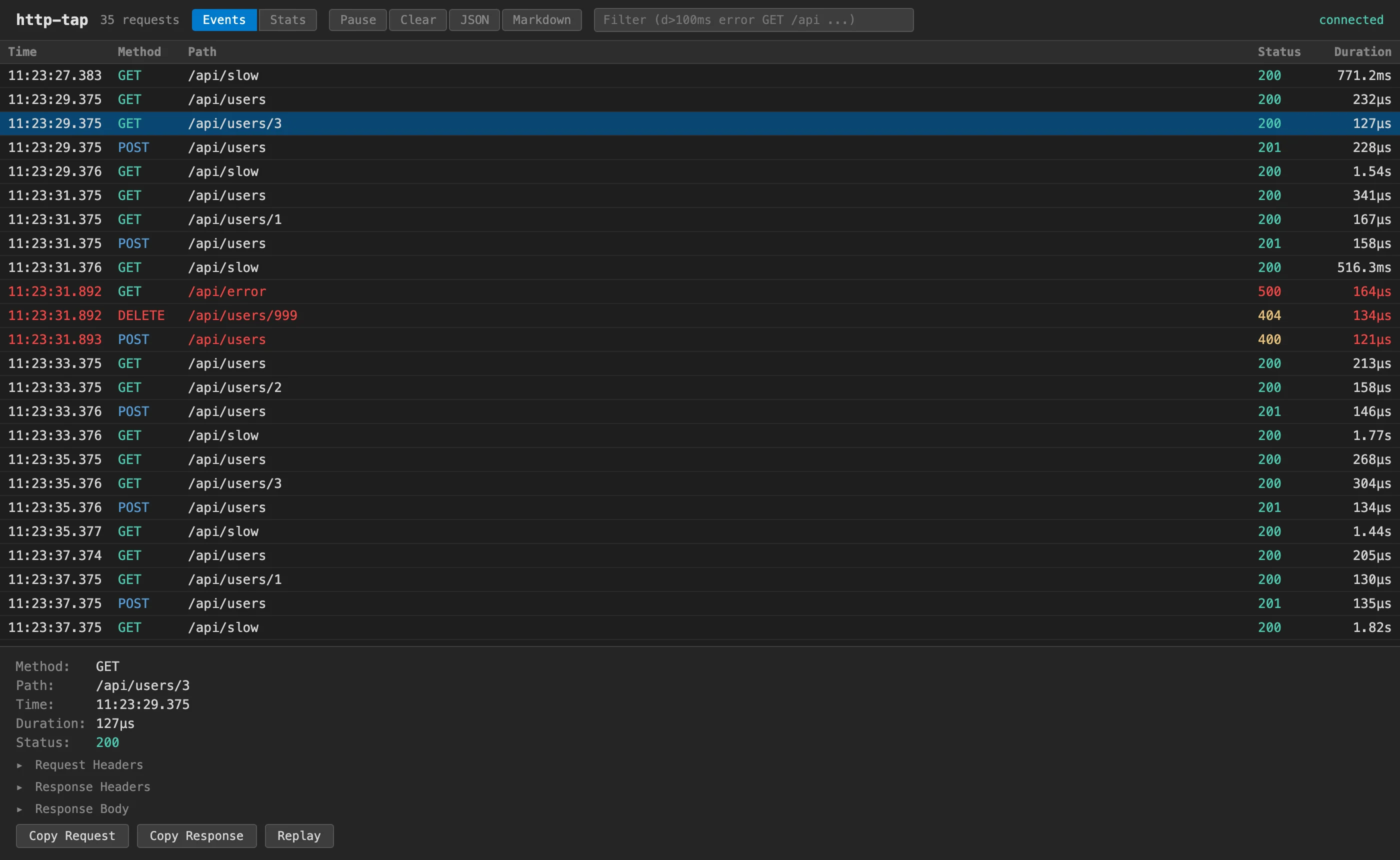This screenshot has width=1400, height=860.
Task: Pause request capture
Action: click(x=357, y=20)
